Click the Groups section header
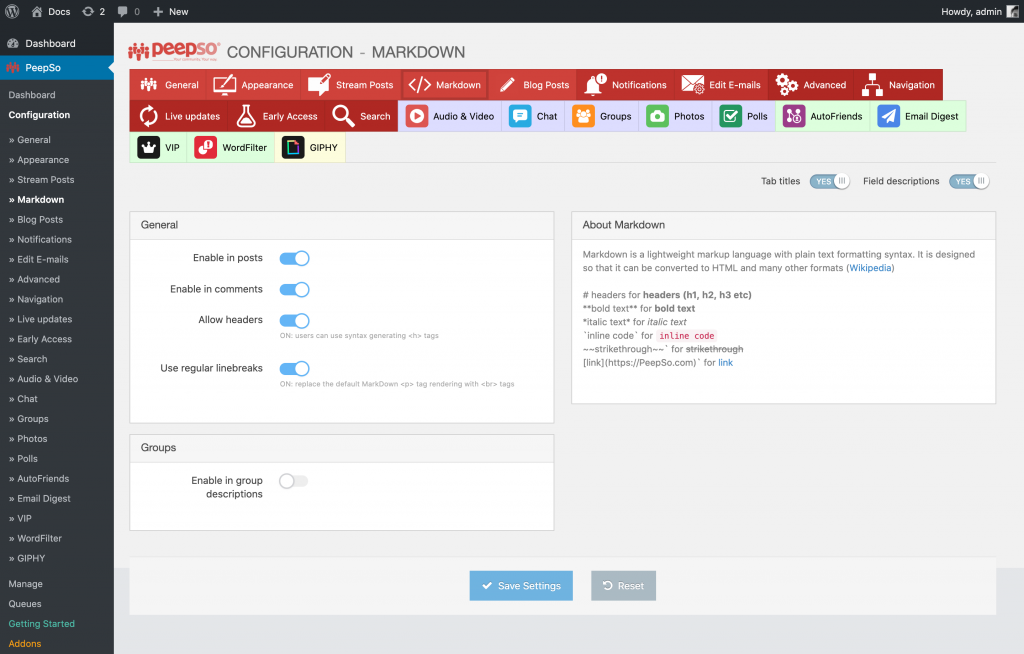1024x654 pixels. click(342, 448)
